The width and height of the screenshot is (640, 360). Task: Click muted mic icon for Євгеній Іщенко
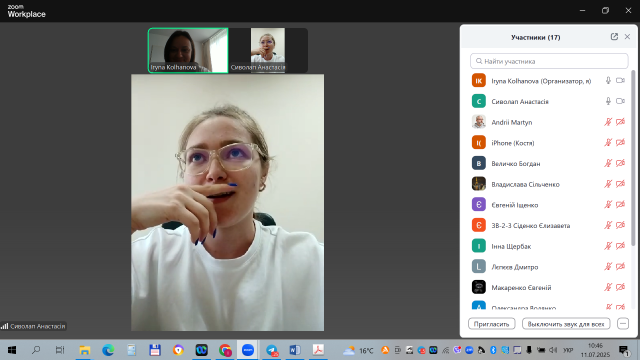click(608, 204)
